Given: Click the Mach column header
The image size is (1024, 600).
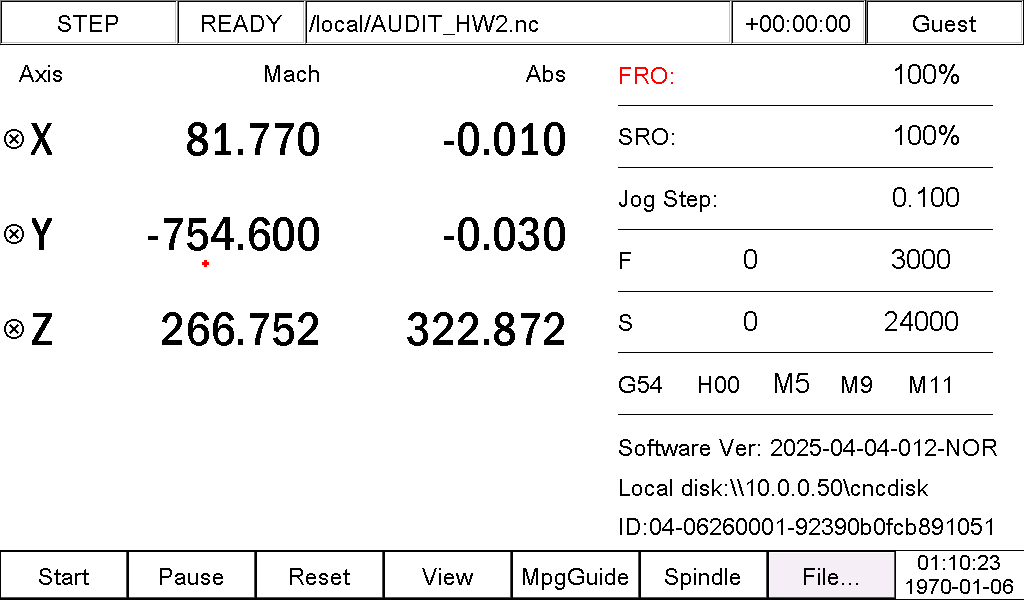Looking at the screenshot, I should click(292, 74).
